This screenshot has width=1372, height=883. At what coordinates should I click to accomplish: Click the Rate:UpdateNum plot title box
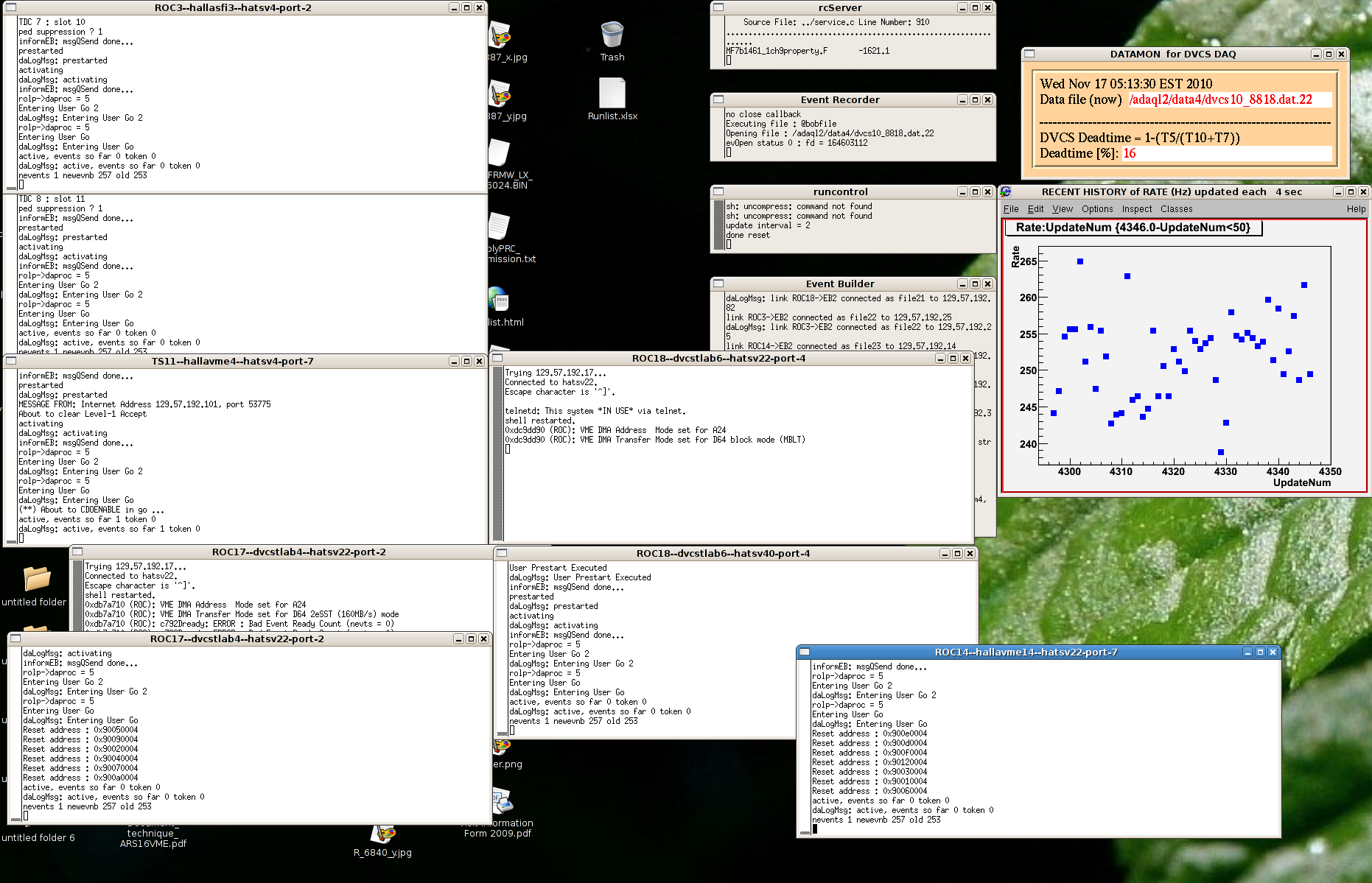pos(1133,228)
